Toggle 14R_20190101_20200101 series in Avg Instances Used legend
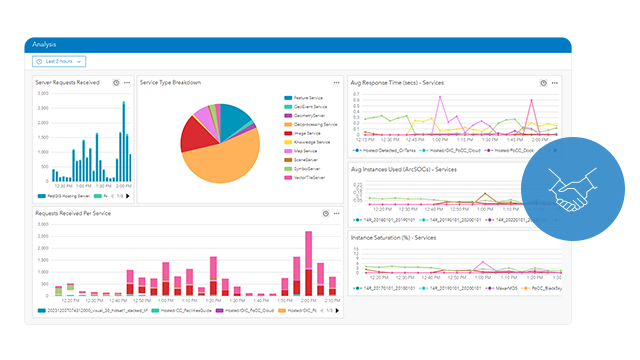Viewport: 640px width, 360px height. click(x=450, y=220)
